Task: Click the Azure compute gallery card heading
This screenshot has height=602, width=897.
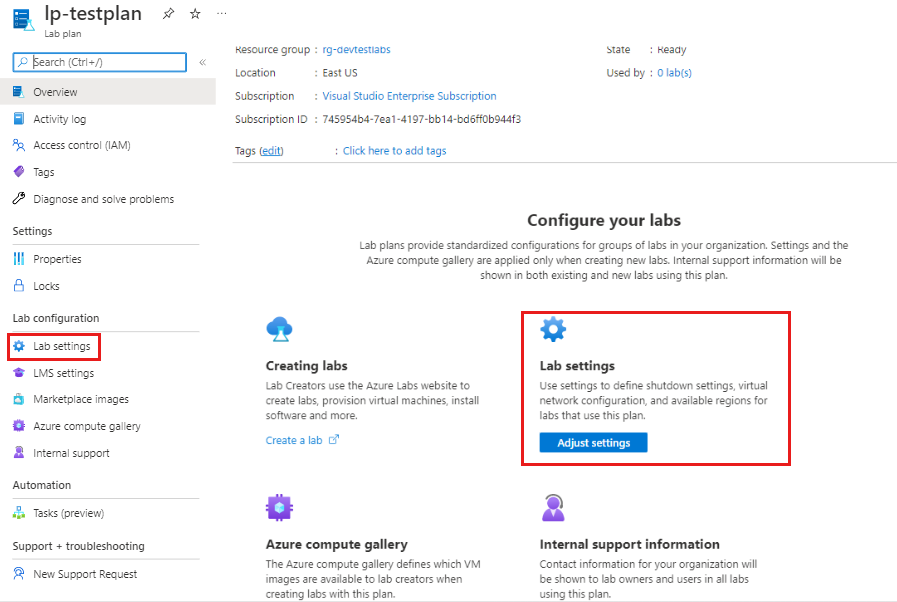Action: pyautogui.click(x=336, y=544)
